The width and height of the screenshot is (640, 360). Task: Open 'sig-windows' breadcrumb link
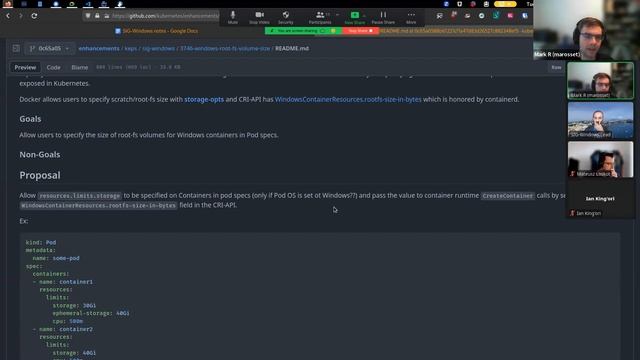(158, 48)
